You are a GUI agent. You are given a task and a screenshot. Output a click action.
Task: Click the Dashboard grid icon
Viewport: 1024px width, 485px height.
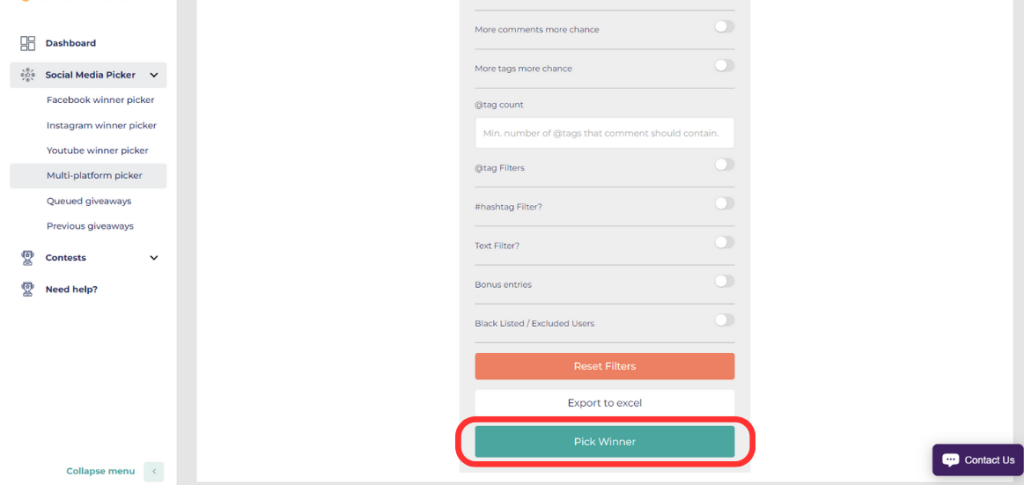28,43
